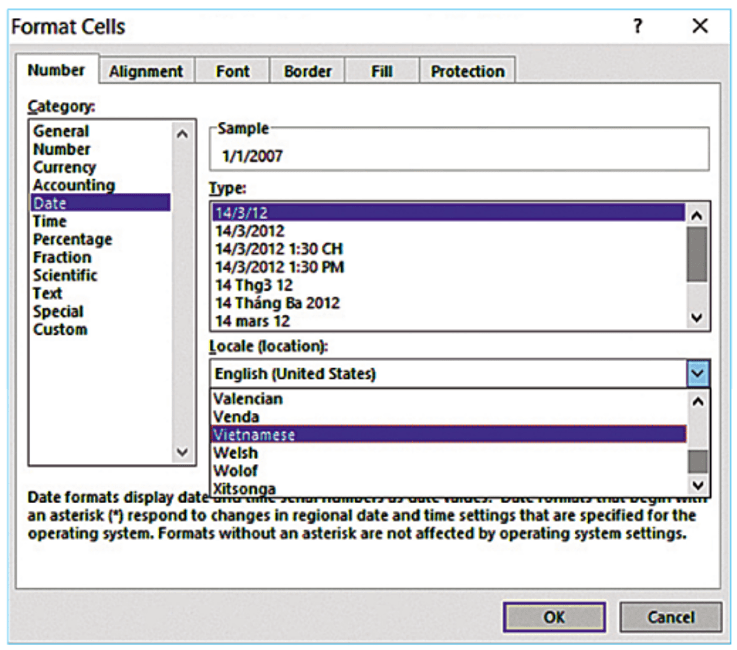Go to the Protection tab
Screen dimensions: 737x650
(x=467, y=71)
